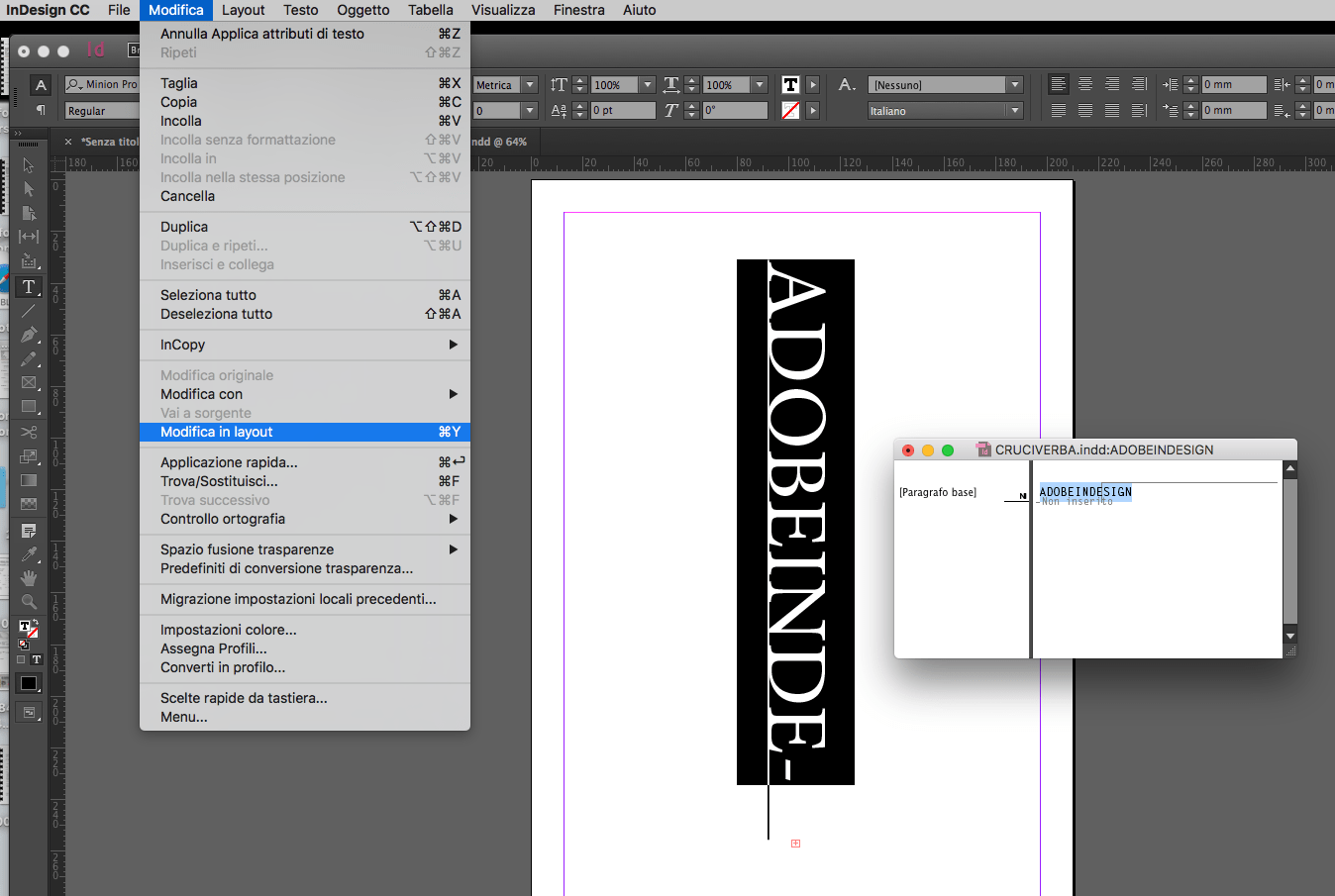Click the text stroke (none) swatch in control bar

[x=790, y=111]
